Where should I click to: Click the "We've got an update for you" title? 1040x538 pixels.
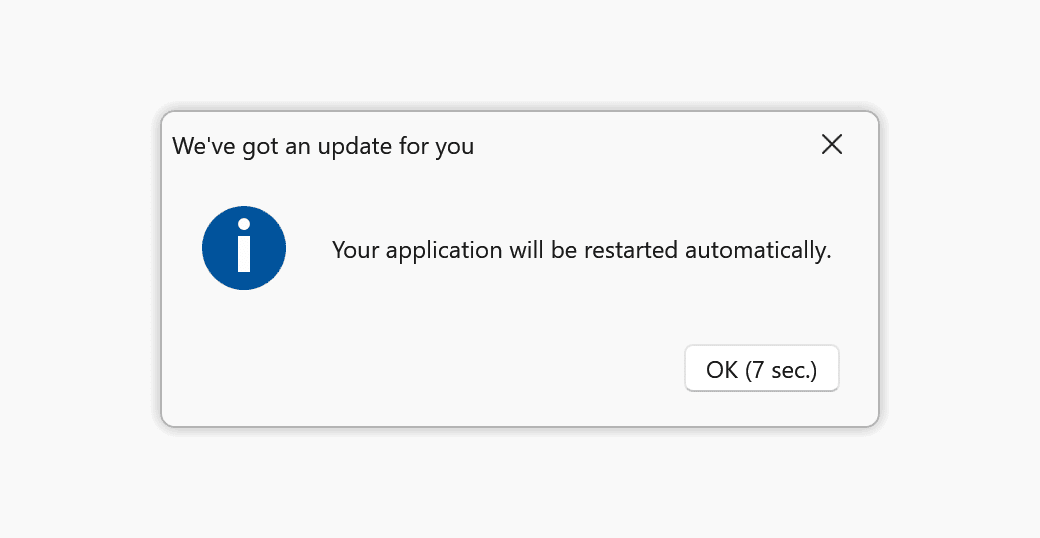323,146
